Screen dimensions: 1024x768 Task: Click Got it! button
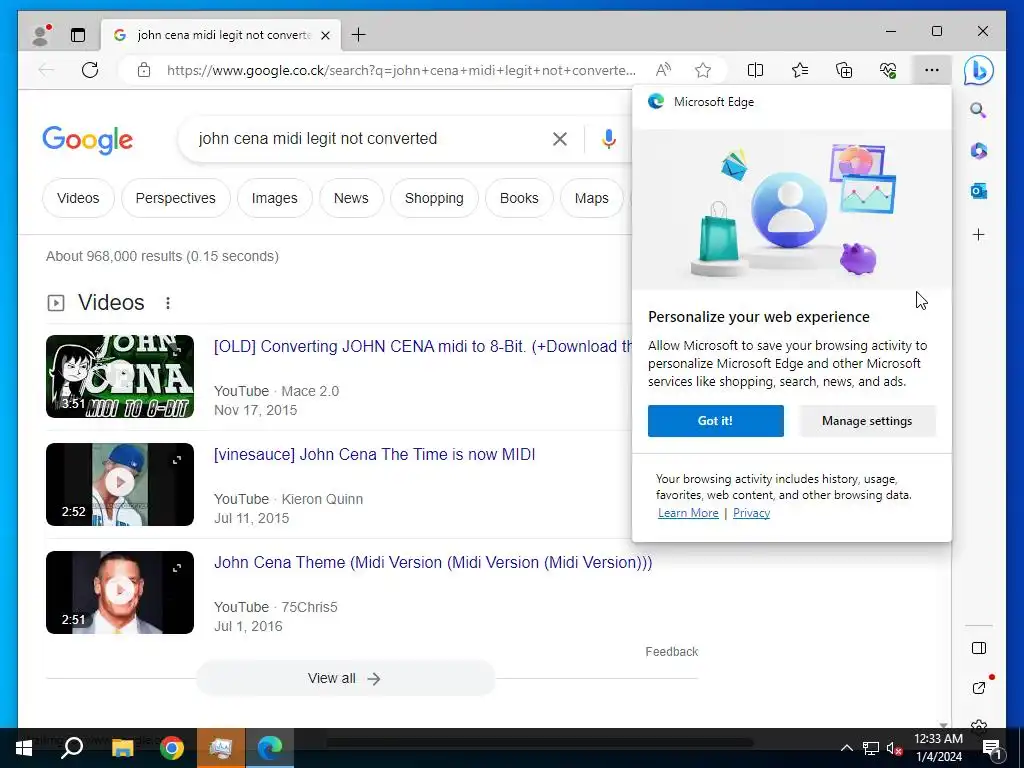716,421
